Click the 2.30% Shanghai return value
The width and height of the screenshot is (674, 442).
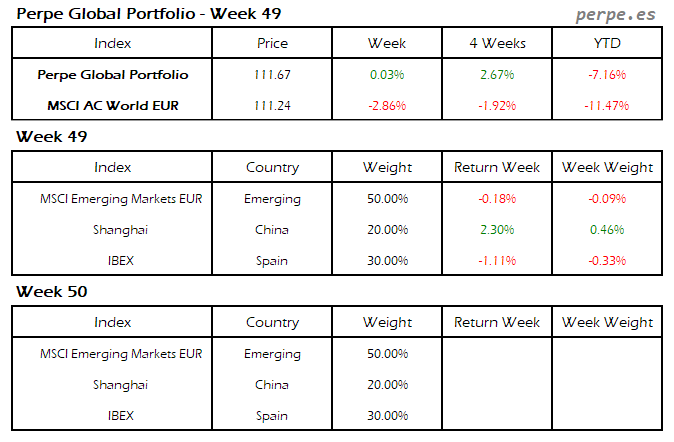[x=497, y=230]
